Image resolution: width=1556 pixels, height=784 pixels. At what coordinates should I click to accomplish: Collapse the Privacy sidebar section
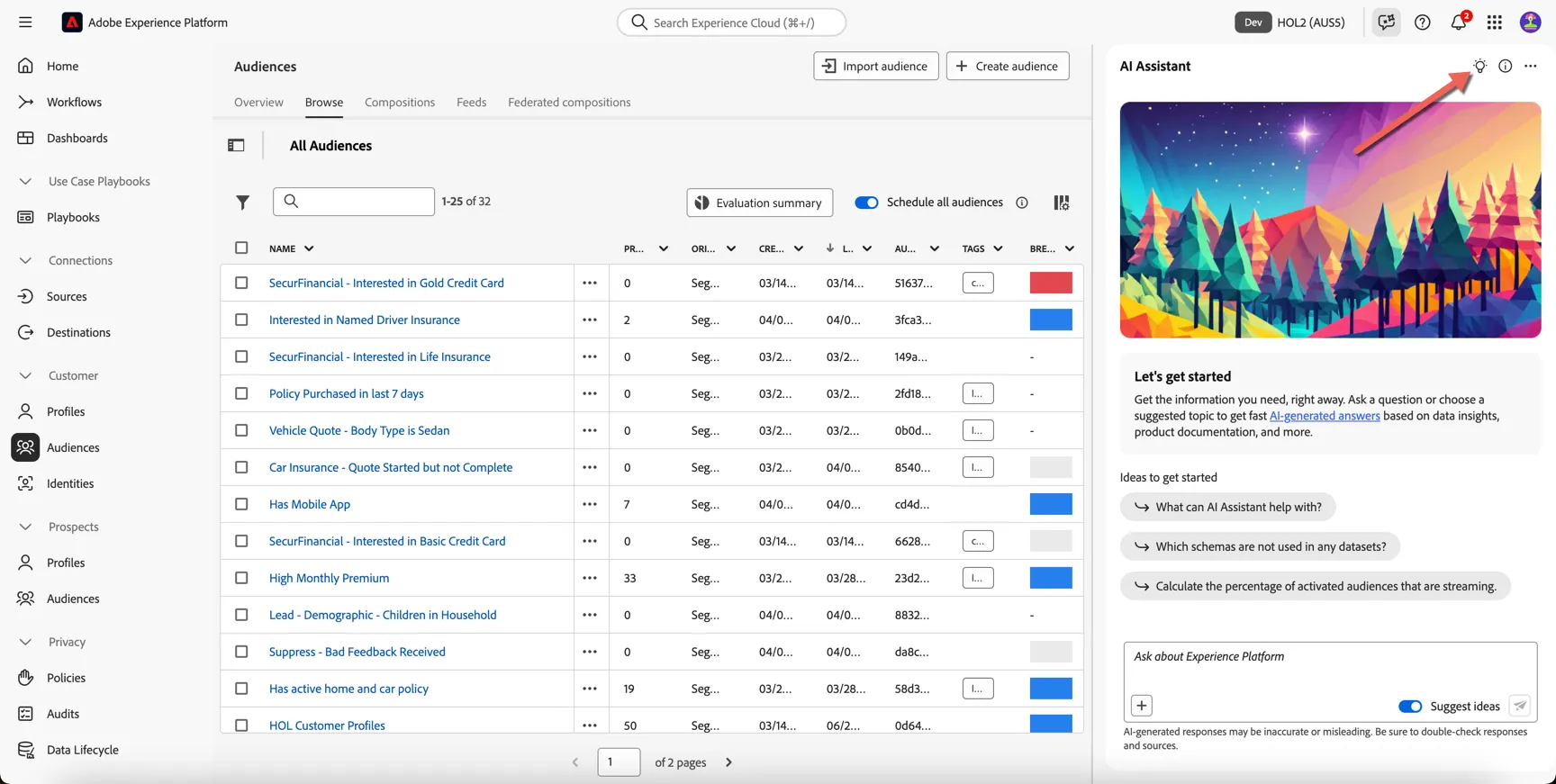[x=25, y=642]
